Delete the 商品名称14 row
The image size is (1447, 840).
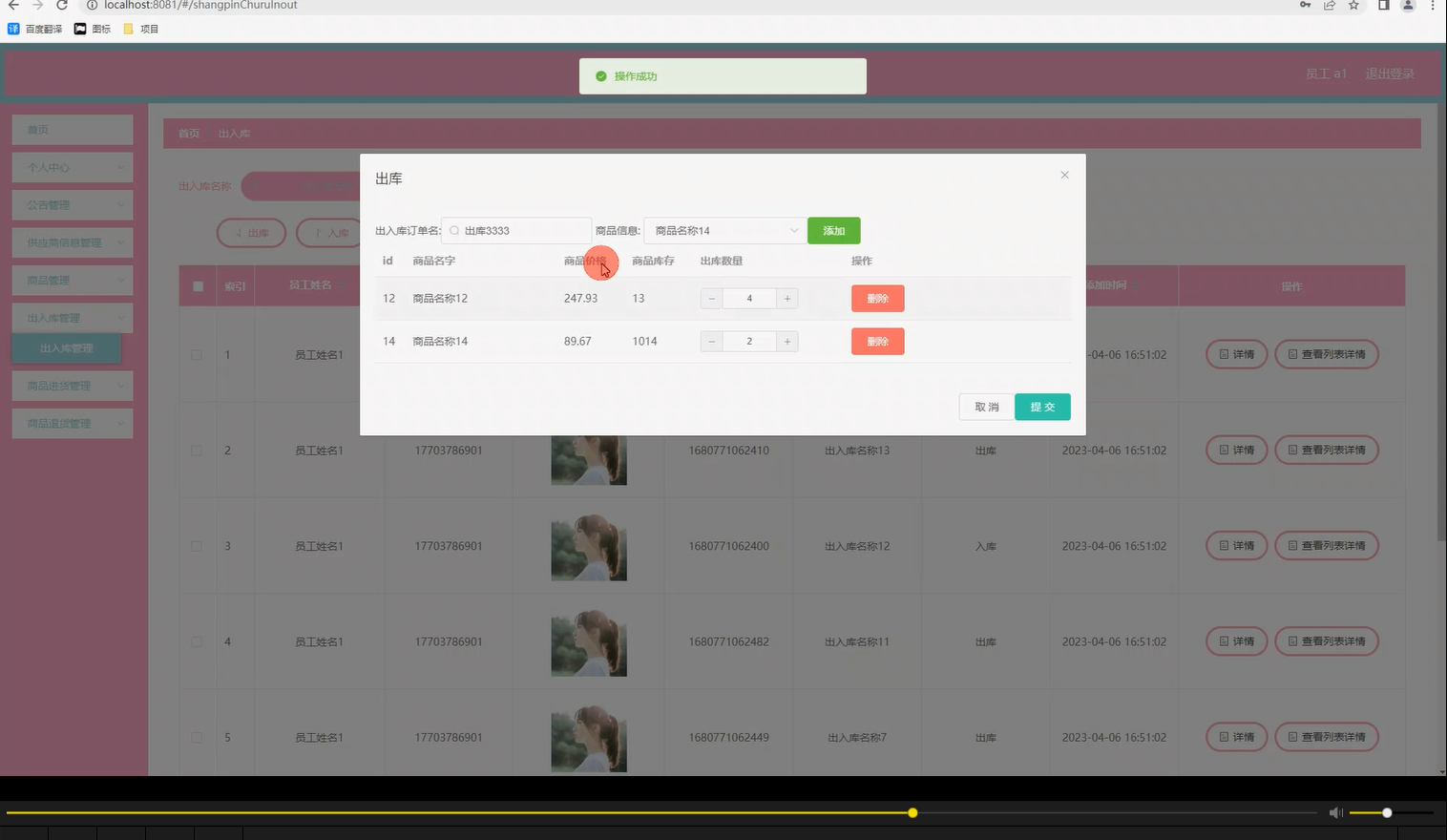[x=877, y=342]
